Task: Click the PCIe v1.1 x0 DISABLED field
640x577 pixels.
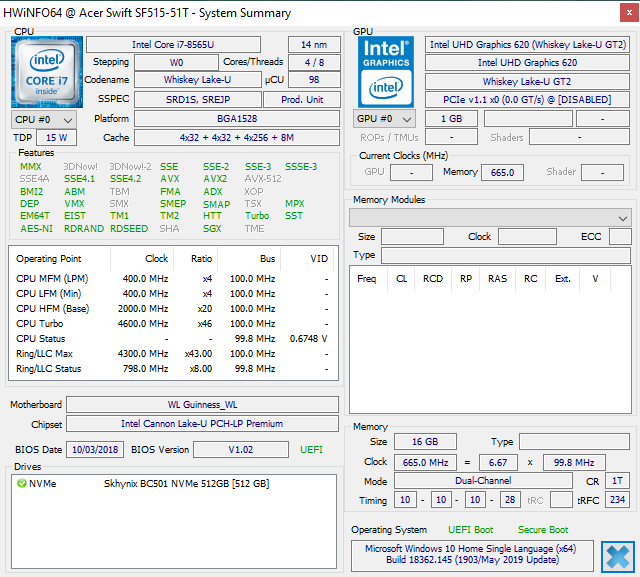Action: click(x=528, y=99)
